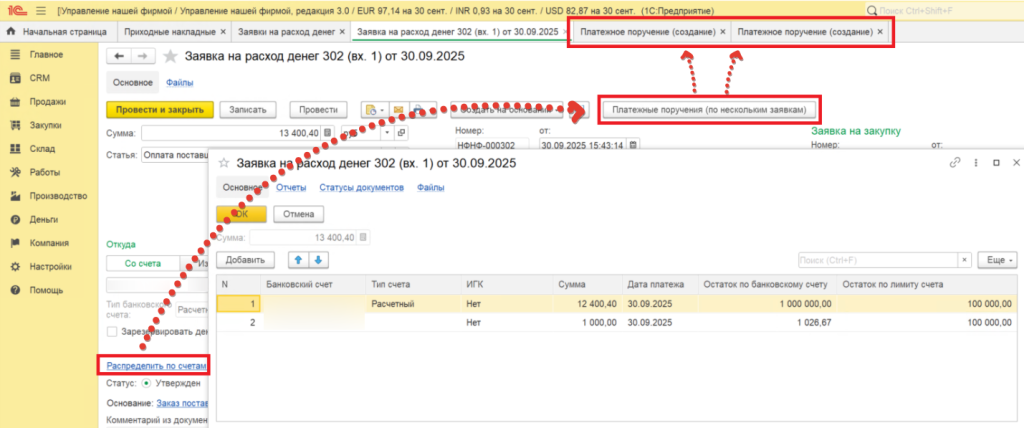Copy link icon in dialog header

coord(954,162)
